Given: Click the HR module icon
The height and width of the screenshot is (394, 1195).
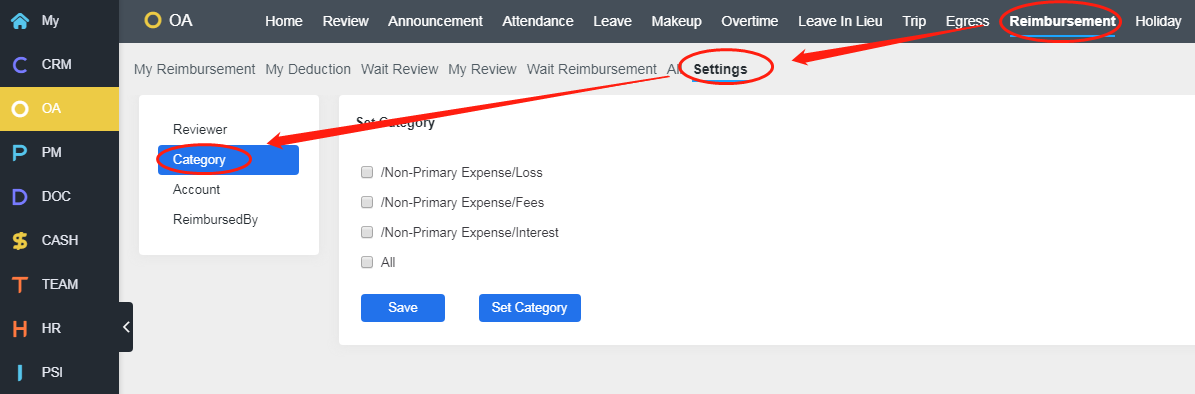Looking at the screenshot, I should [x=20, y=328].
